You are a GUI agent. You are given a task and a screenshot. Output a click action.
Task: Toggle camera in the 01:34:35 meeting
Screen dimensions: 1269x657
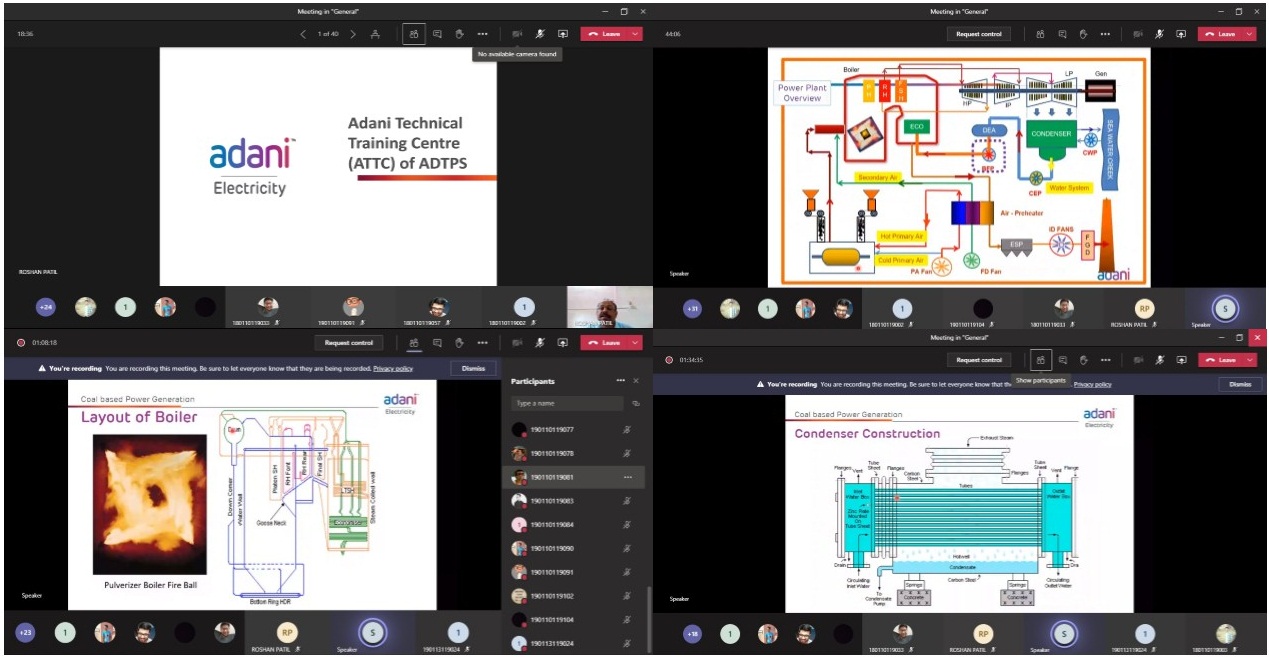[1137, 360]
